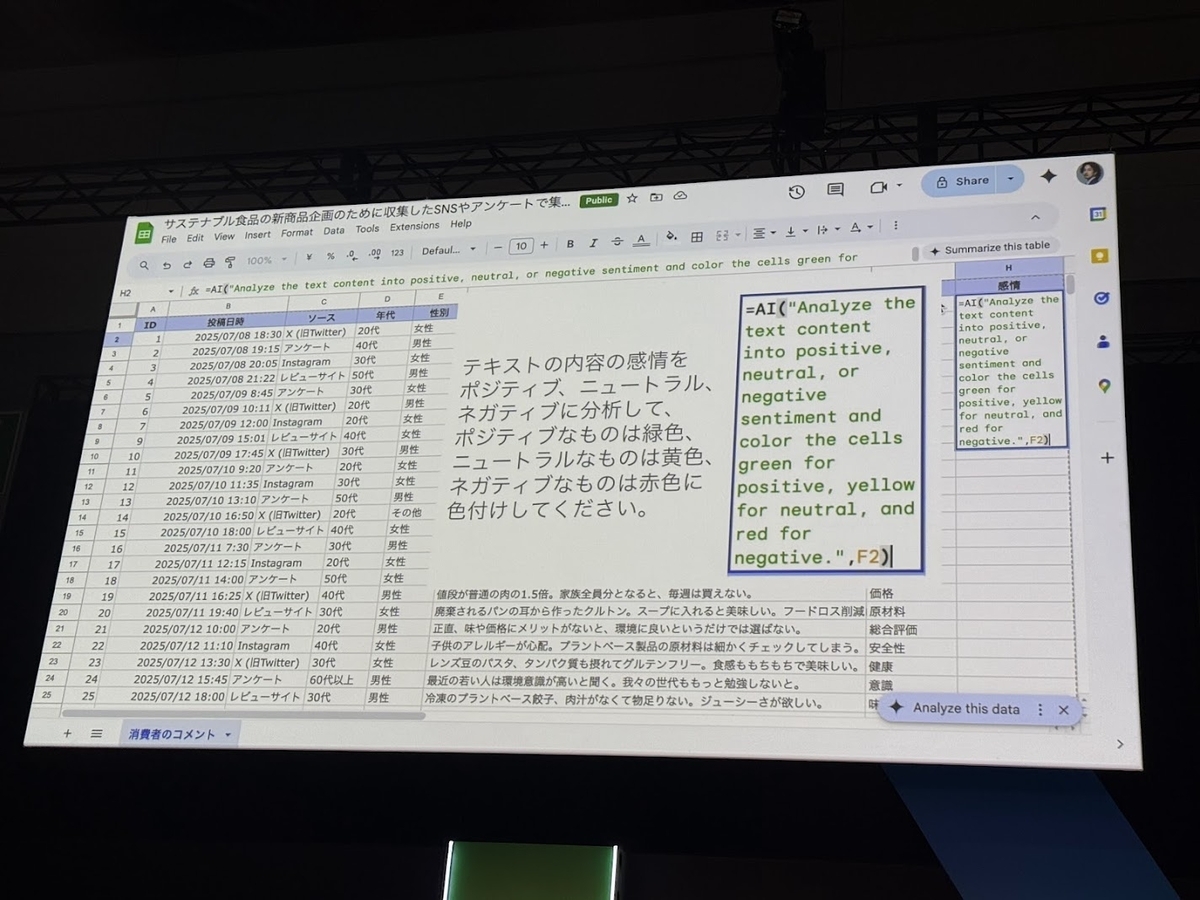Apply strikethrough formatting

pyautogui.click(x=617, y=242)
